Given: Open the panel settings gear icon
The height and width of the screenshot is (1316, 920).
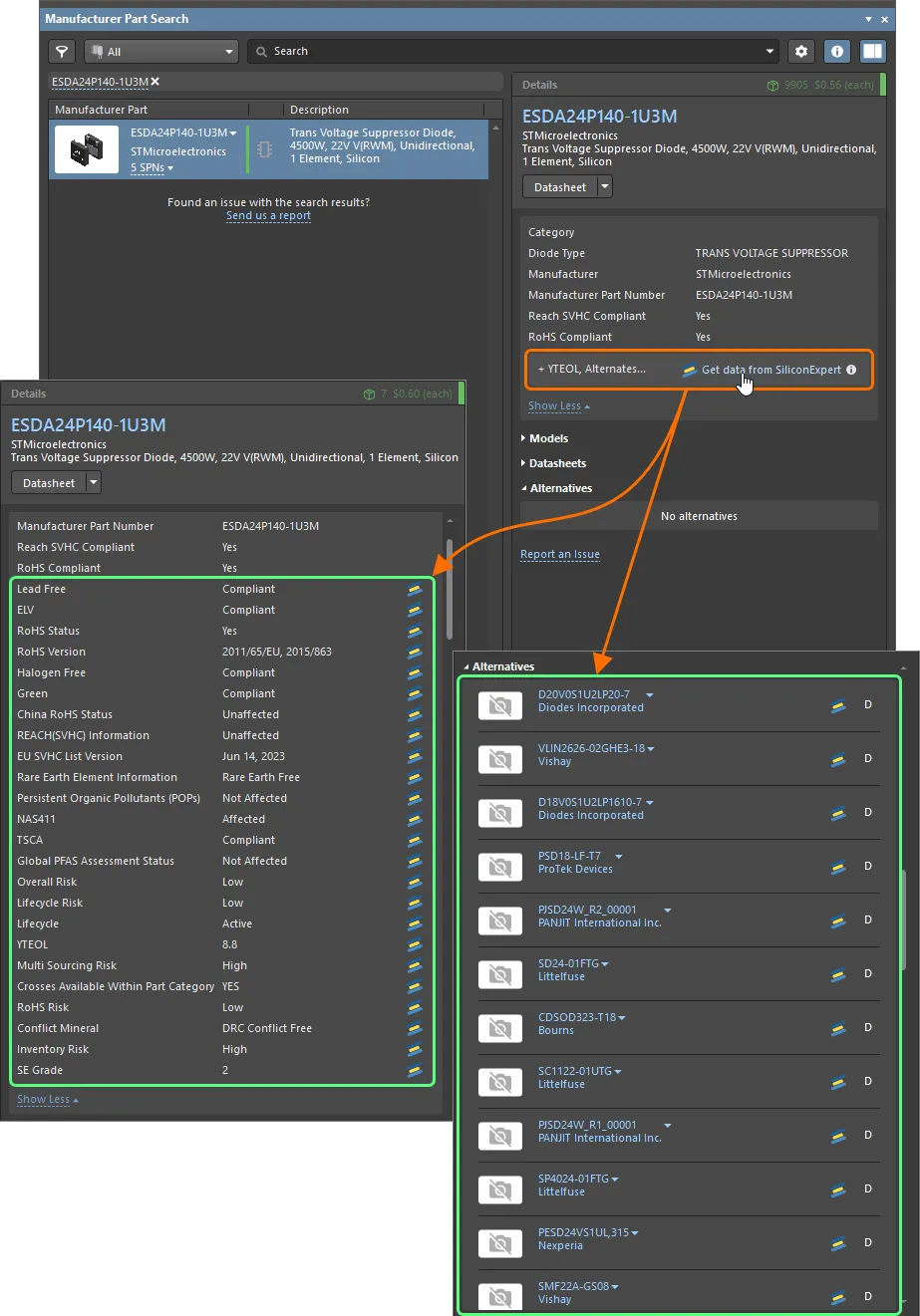Looking at the screenshot, I should (801, 51).
